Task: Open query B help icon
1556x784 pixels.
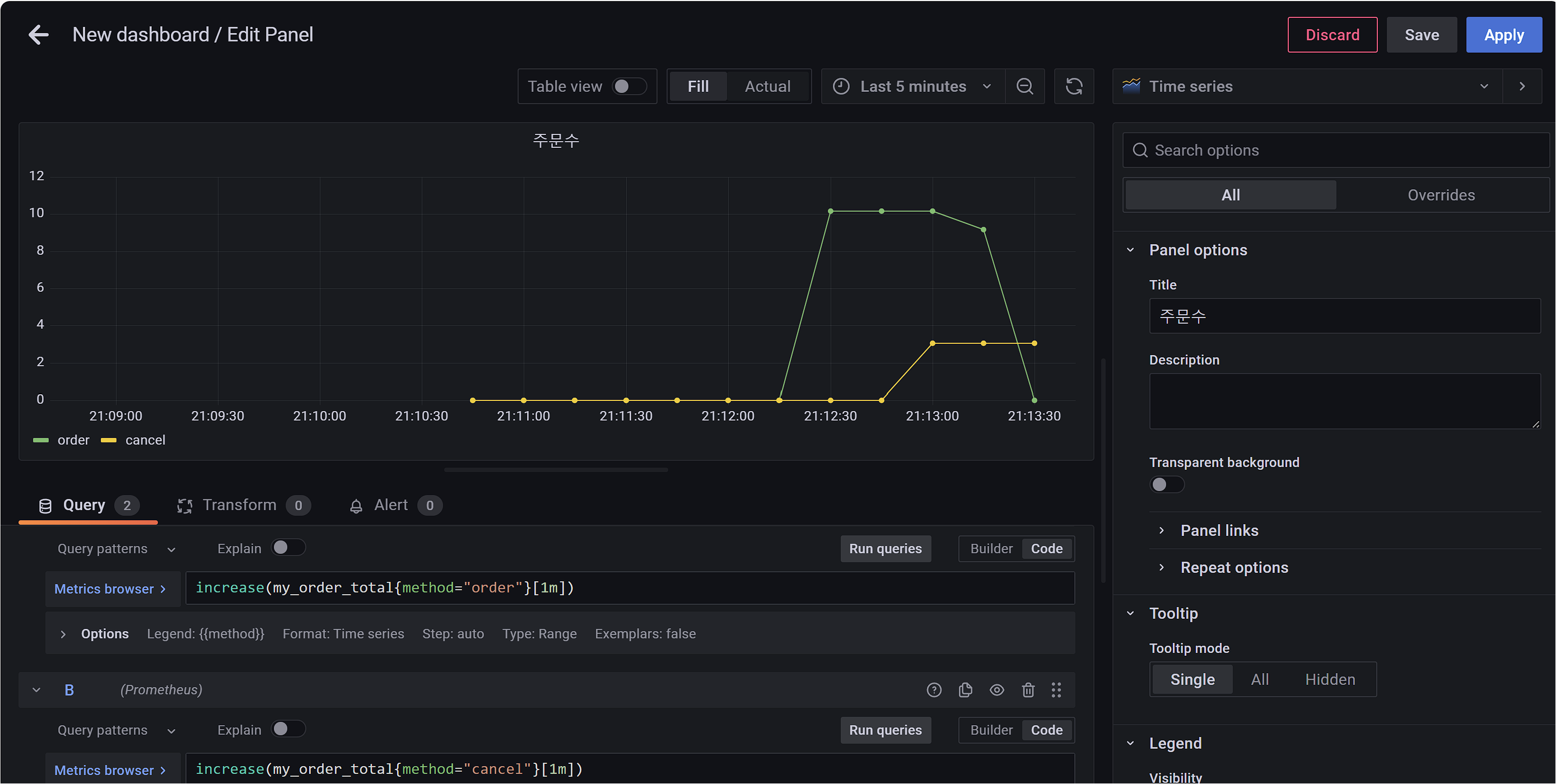Action: click(x=934, y=690)
